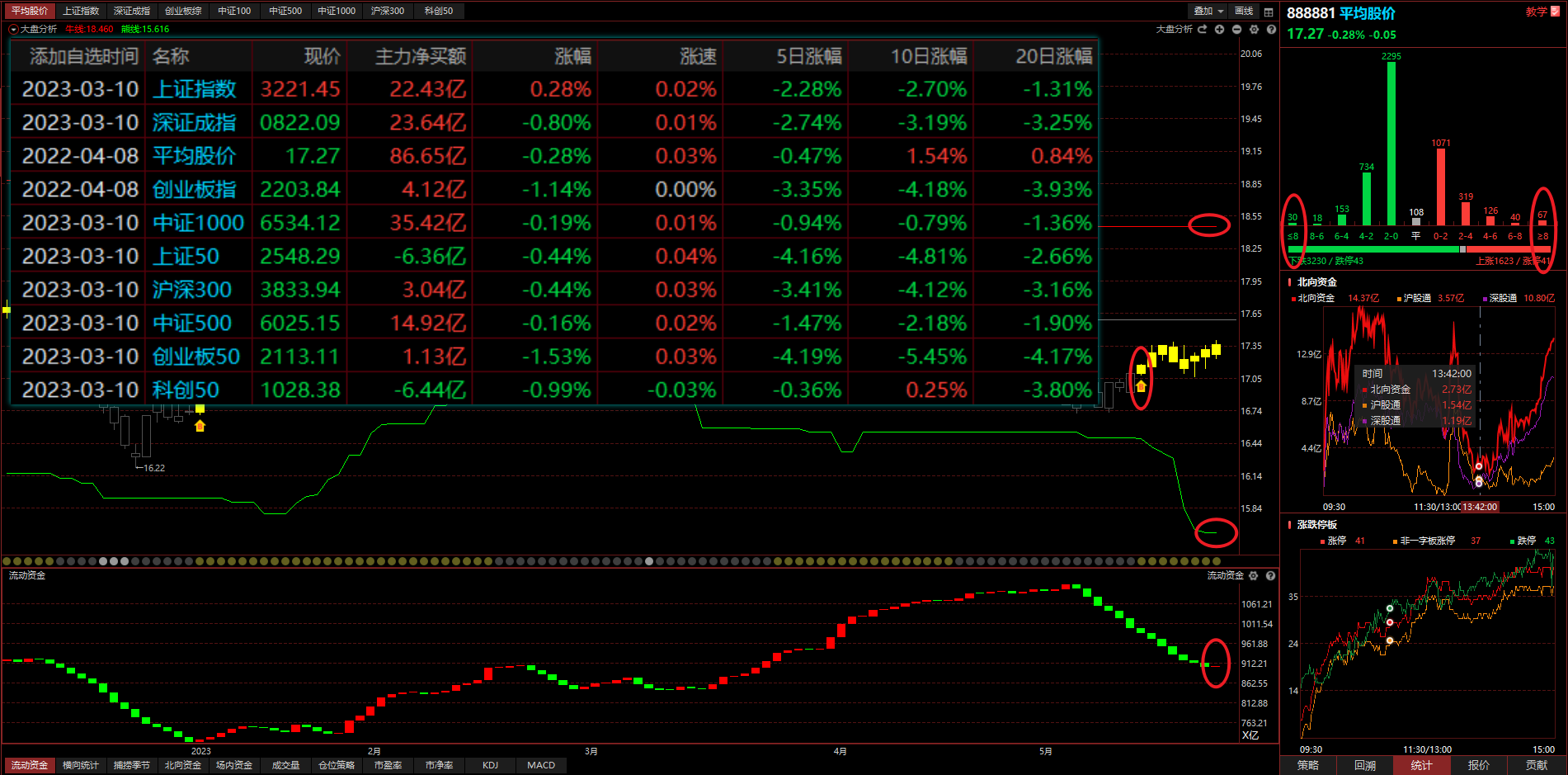Click the multi-panel grid layout icon
1568x775 pixels.
tap(1269, 12)
